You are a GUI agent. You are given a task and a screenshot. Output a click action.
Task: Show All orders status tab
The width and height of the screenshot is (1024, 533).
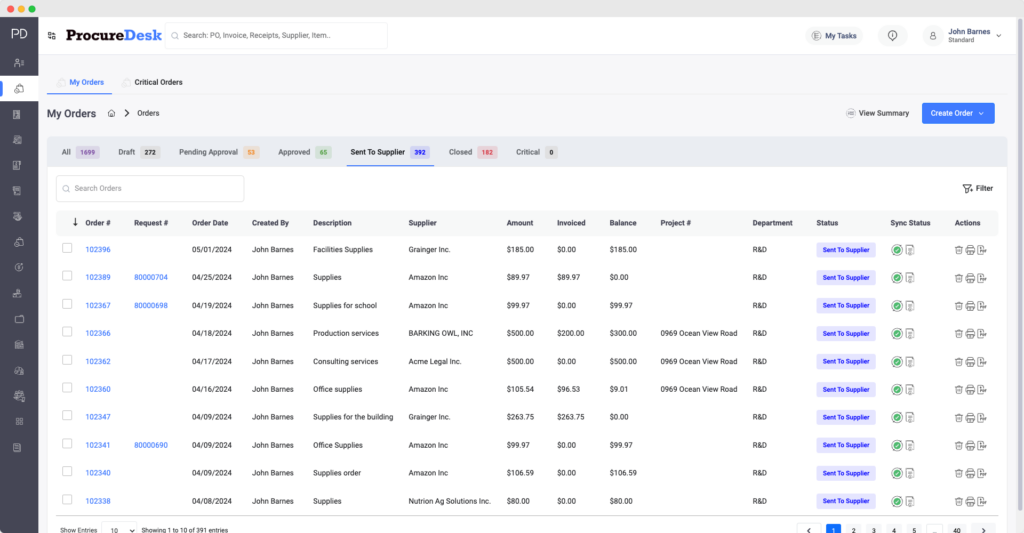(80, 152)
